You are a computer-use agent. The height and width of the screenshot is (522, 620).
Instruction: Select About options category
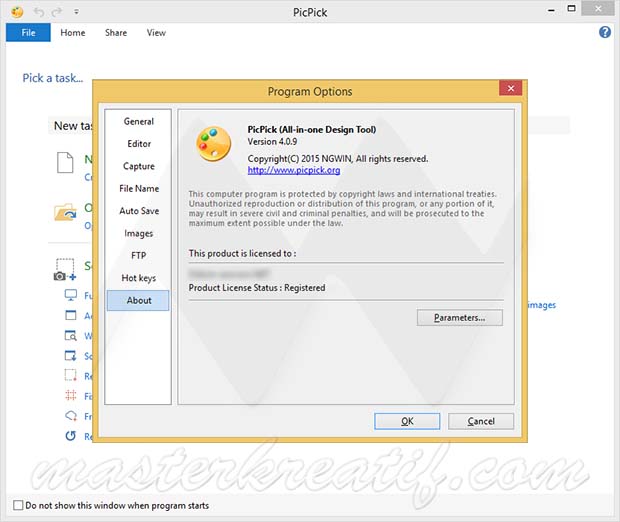coord(138,301)
